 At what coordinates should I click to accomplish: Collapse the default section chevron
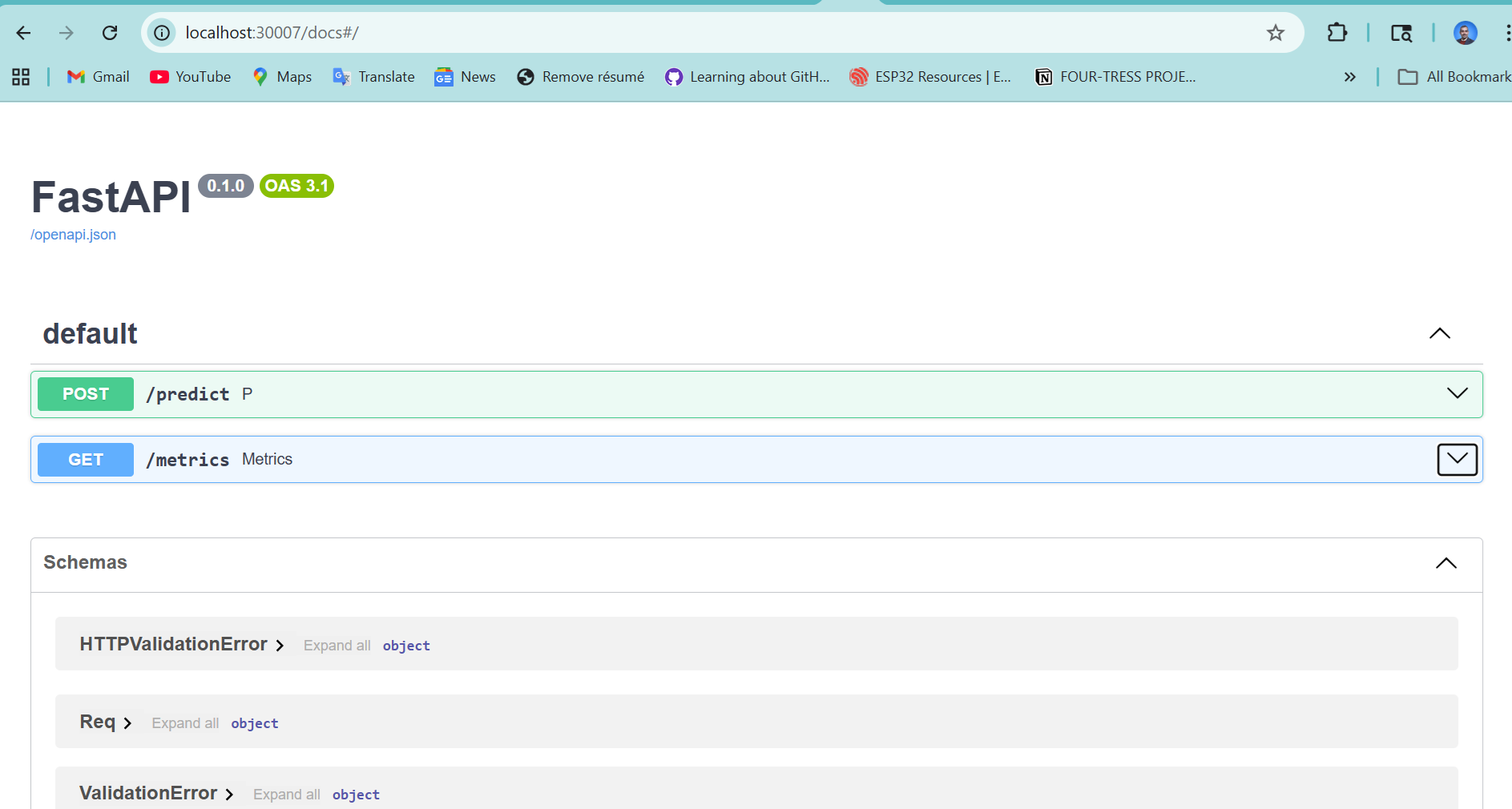(1439, 333)
